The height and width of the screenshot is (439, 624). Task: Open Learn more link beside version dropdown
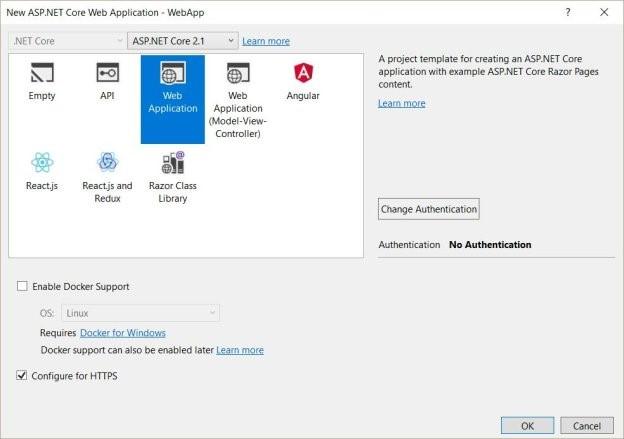click(266, 41)
